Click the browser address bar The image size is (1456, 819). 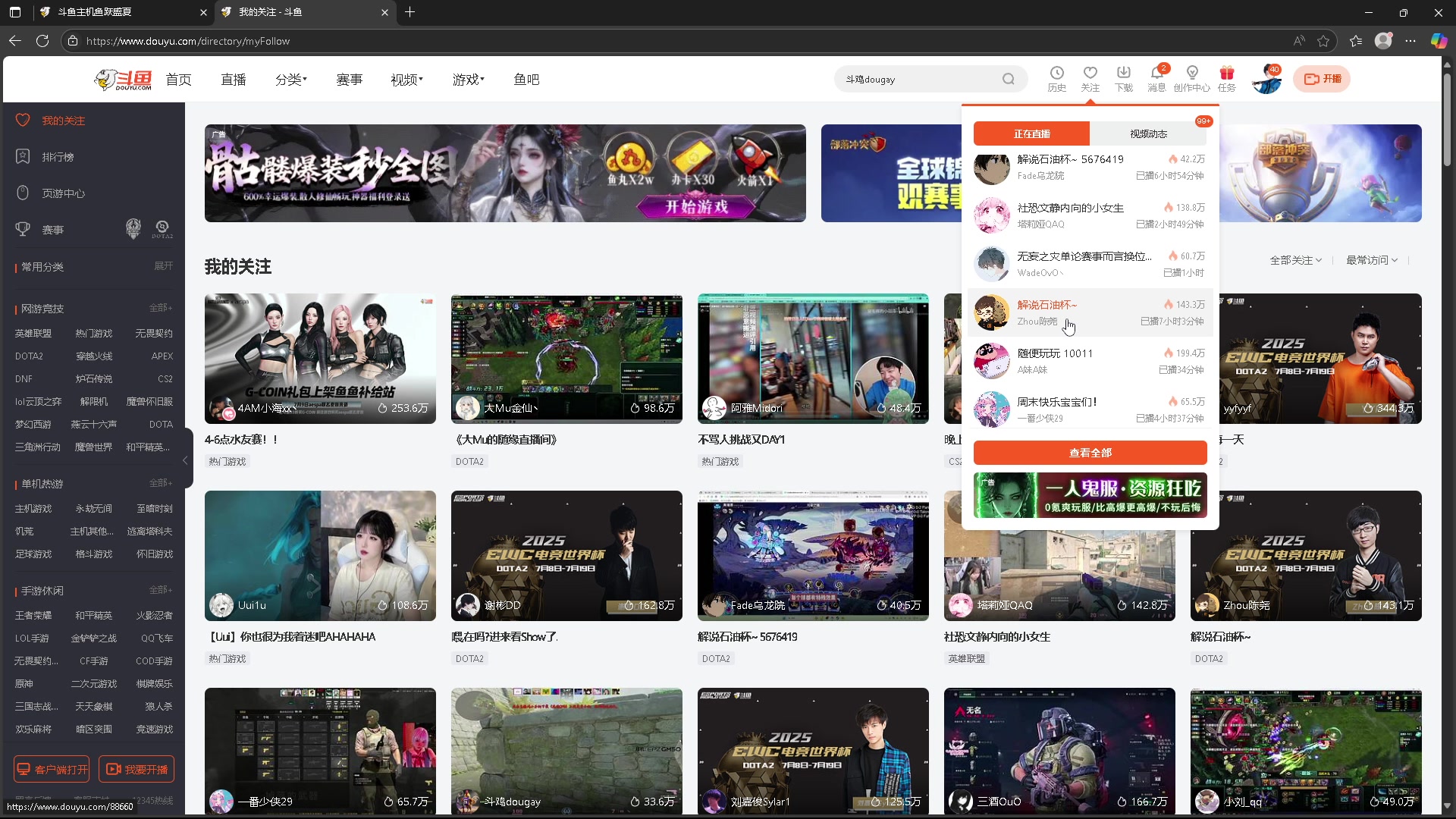pos(682,41)
